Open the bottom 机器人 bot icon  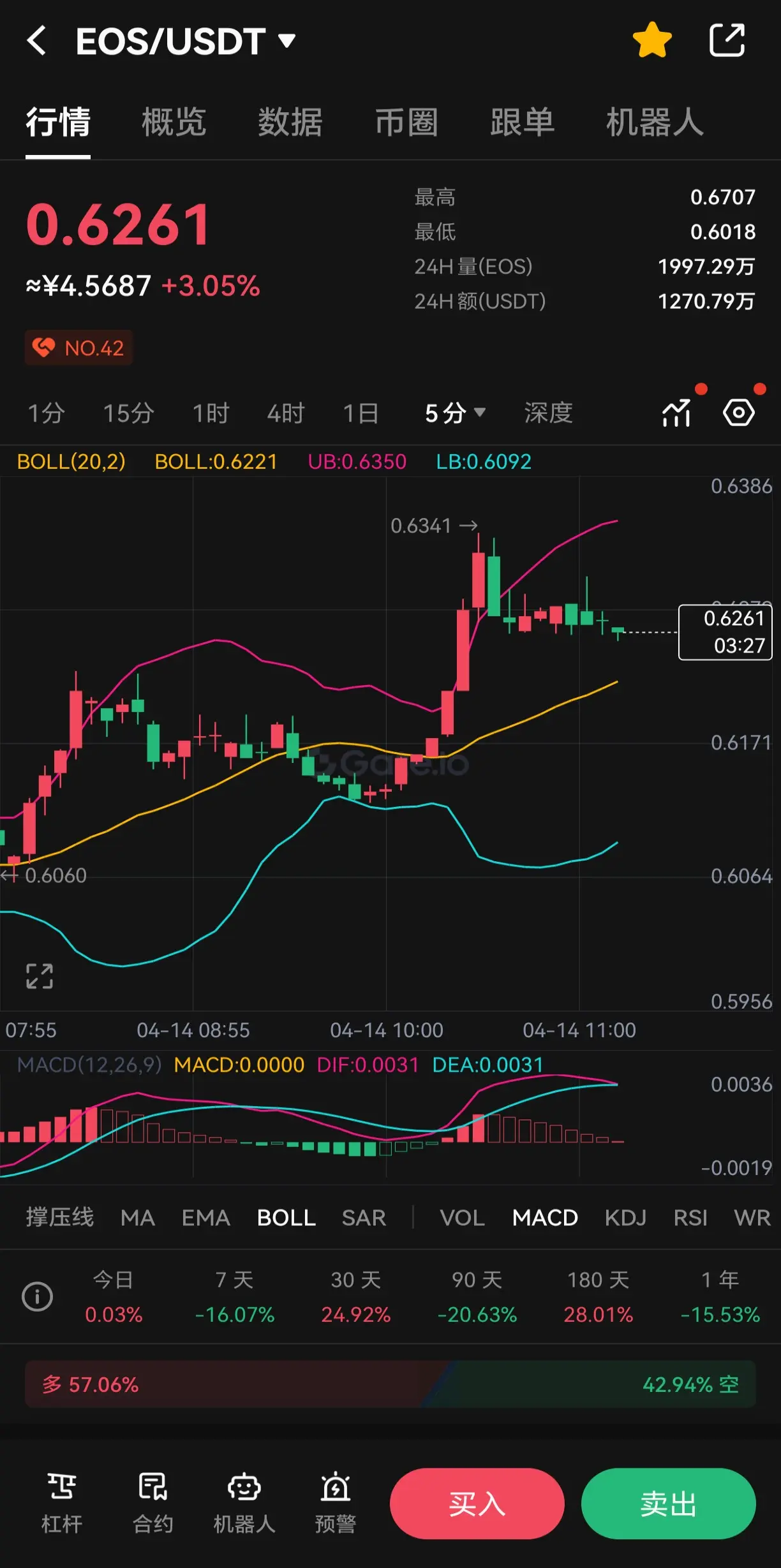coord(244,1503)
